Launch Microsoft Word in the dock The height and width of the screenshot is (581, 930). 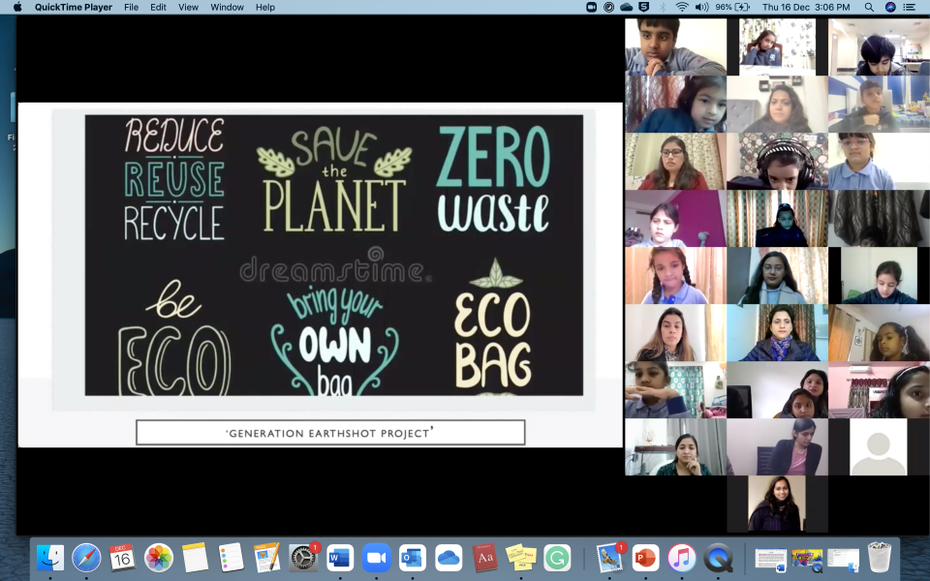tap(340, 557)
